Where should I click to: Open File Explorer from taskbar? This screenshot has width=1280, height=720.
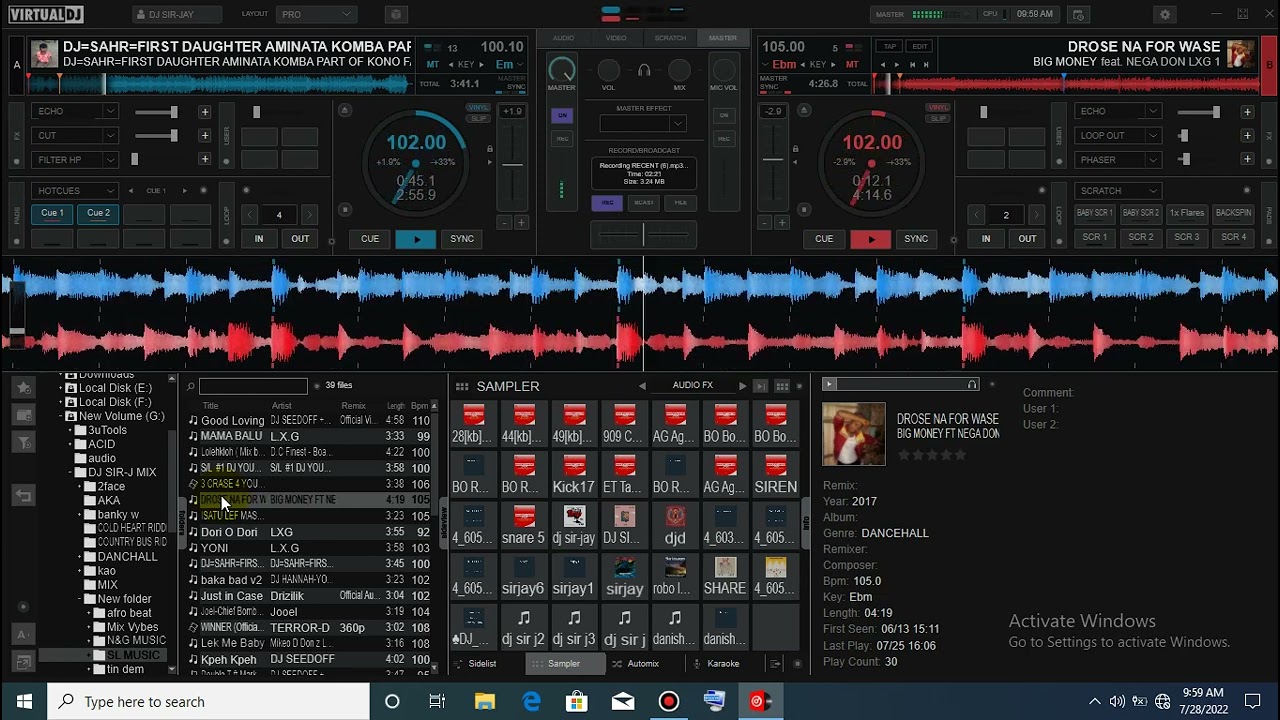click(x=485, y=702)
